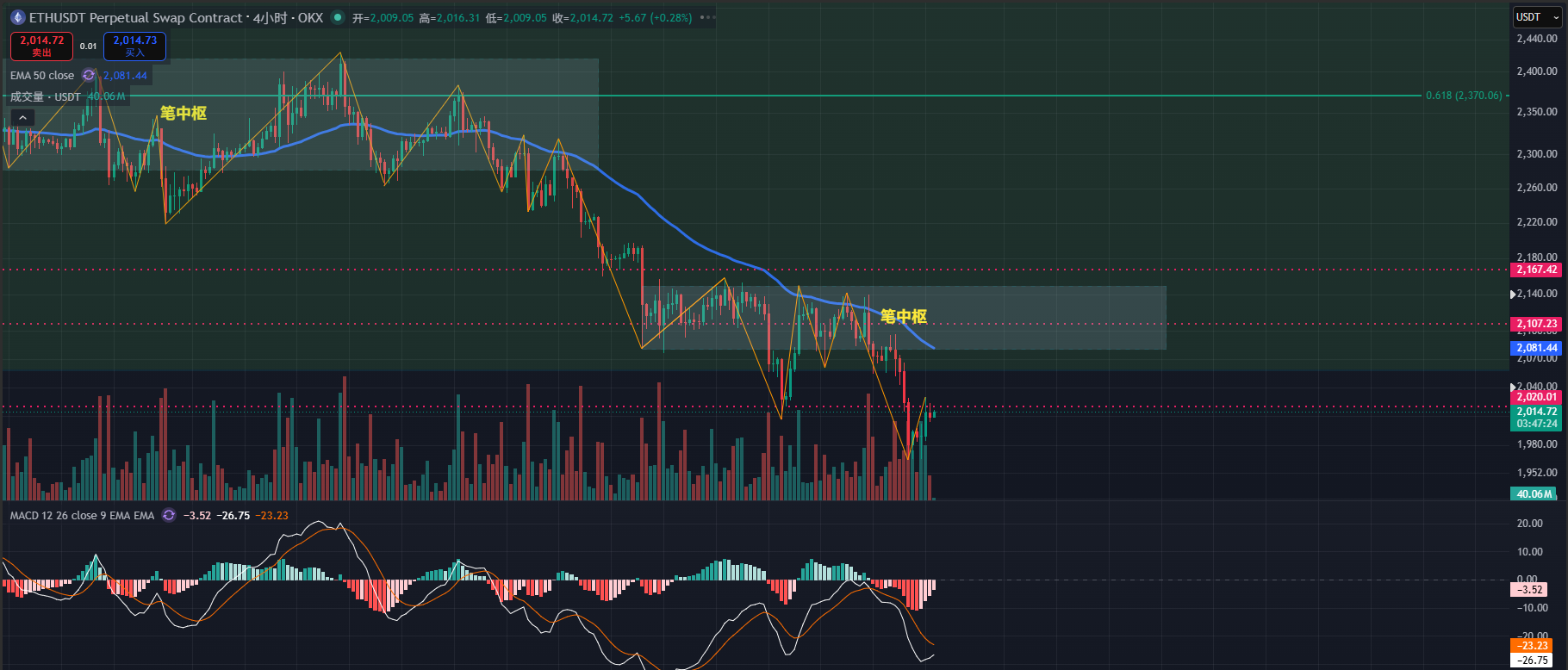The height and width of the screenshot is (670, 1568).
Task: Click the OKX exchange label in the title
Action: pos(310,17)
